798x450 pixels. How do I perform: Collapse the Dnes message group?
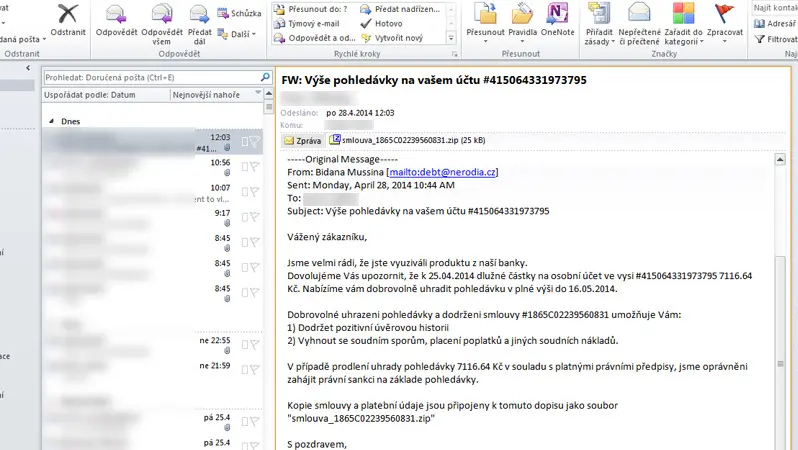coord(51,121)
